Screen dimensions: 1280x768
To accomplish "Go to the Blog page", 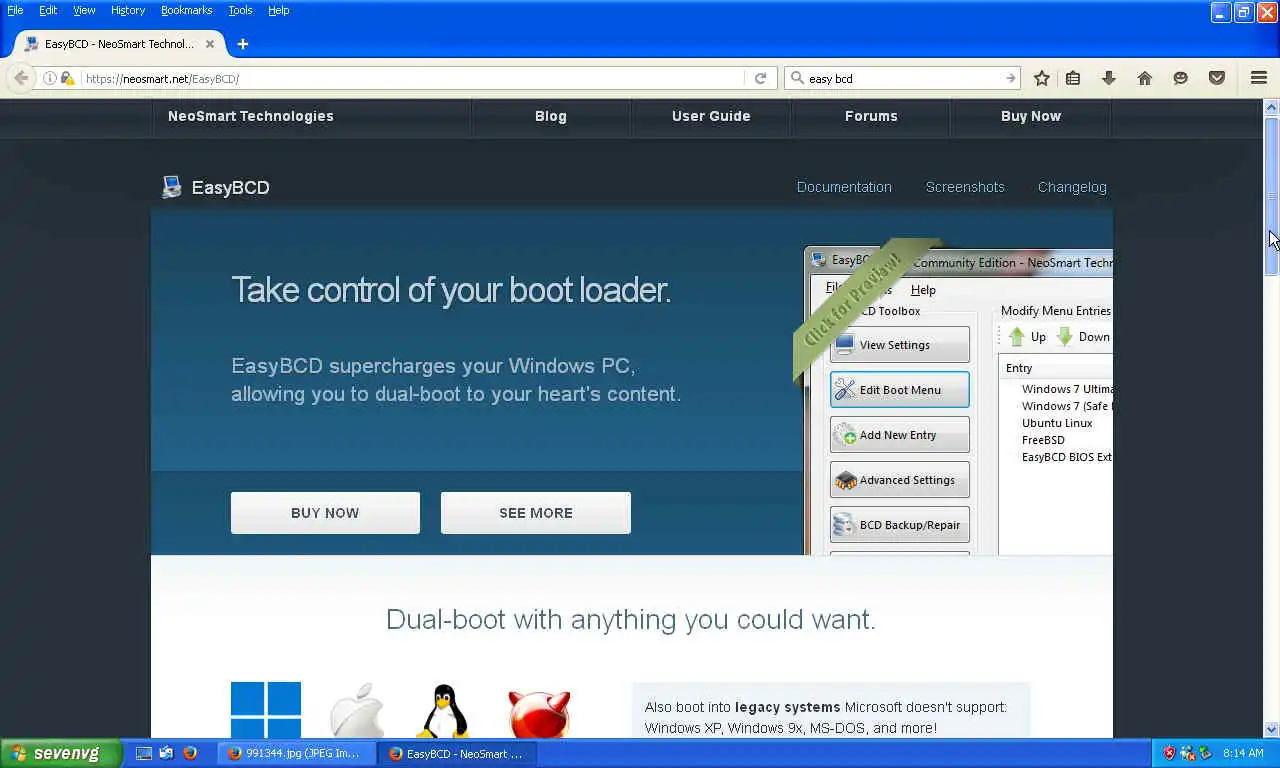I will point(551,116).
